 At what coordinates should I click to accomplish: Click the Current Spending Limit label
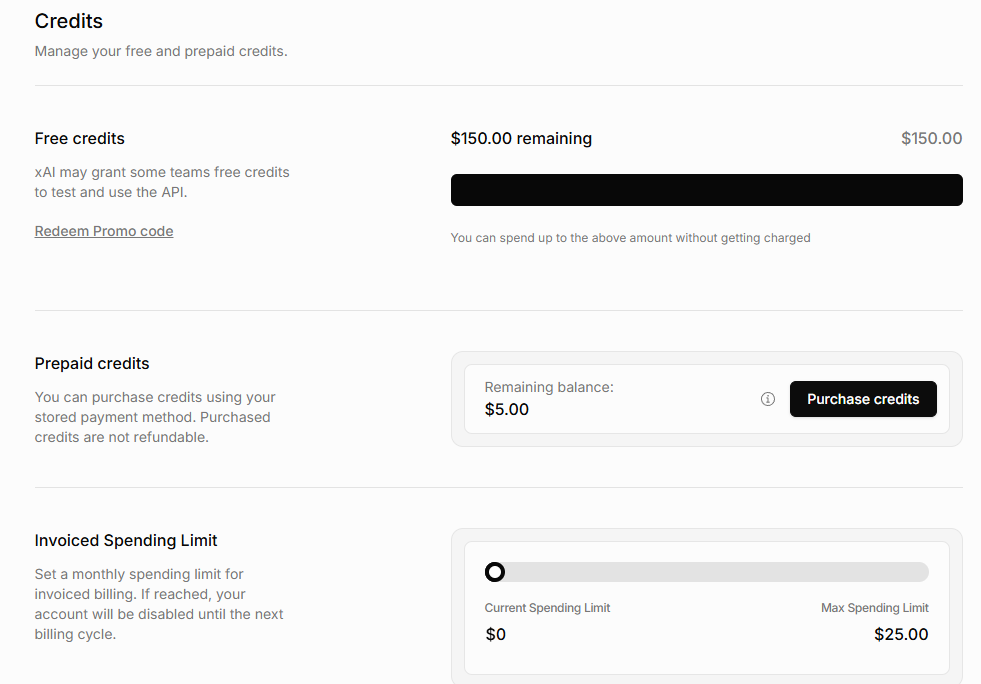[x=547, y=608]
